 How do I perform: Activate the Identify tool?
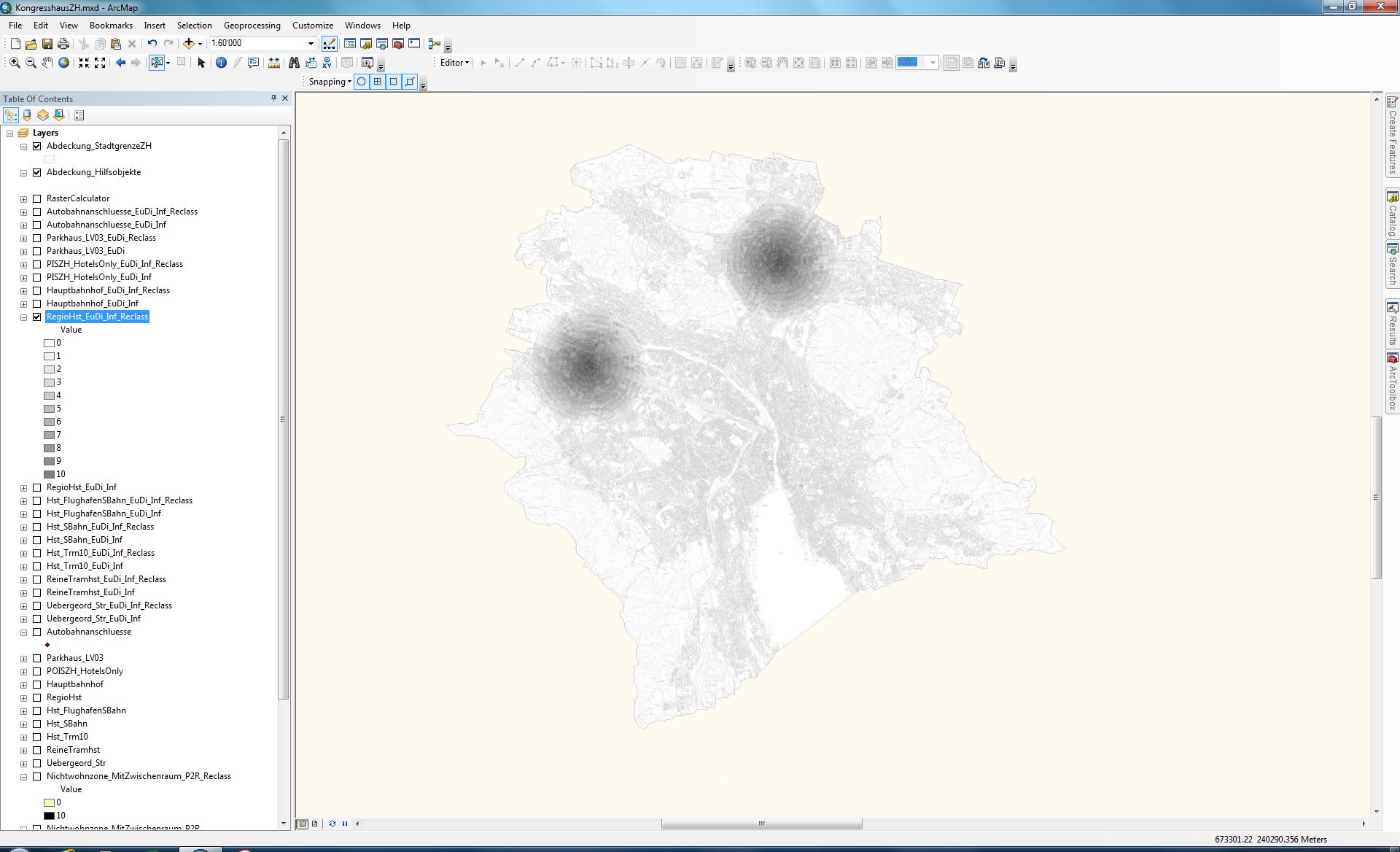pos(221,63)
